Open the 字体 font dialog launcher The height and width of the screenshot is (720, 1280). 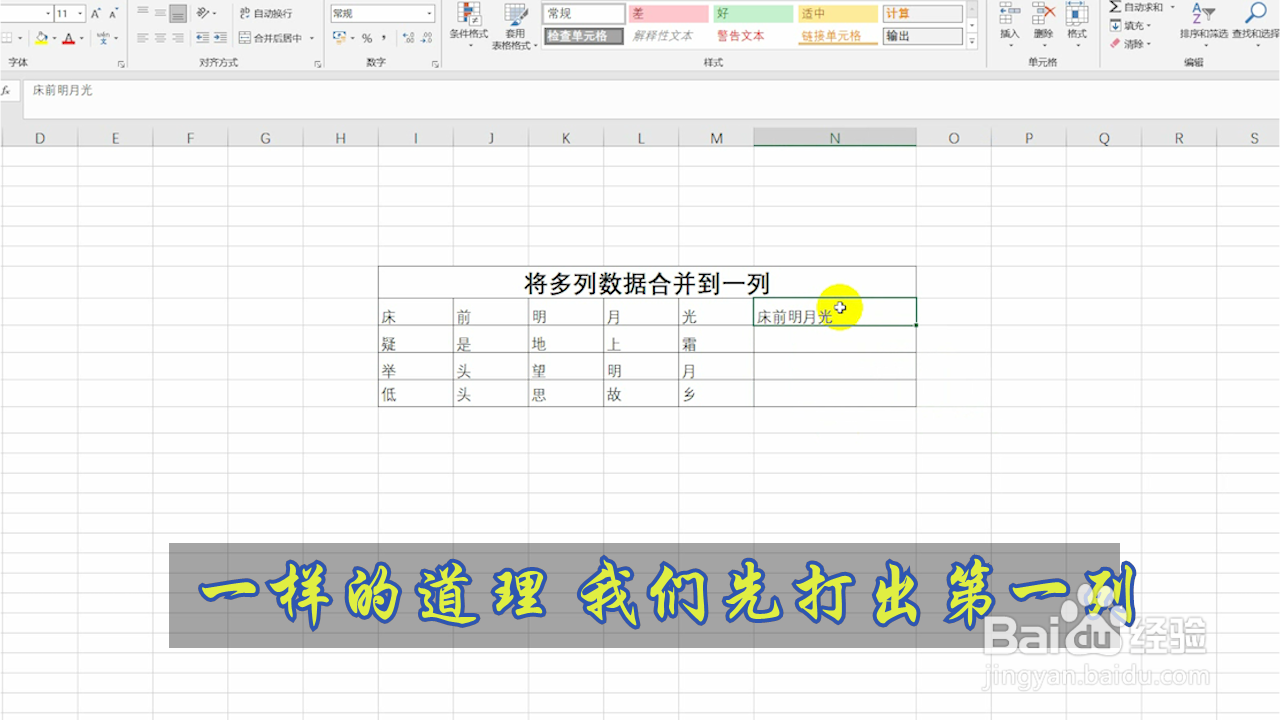(121, 64)
